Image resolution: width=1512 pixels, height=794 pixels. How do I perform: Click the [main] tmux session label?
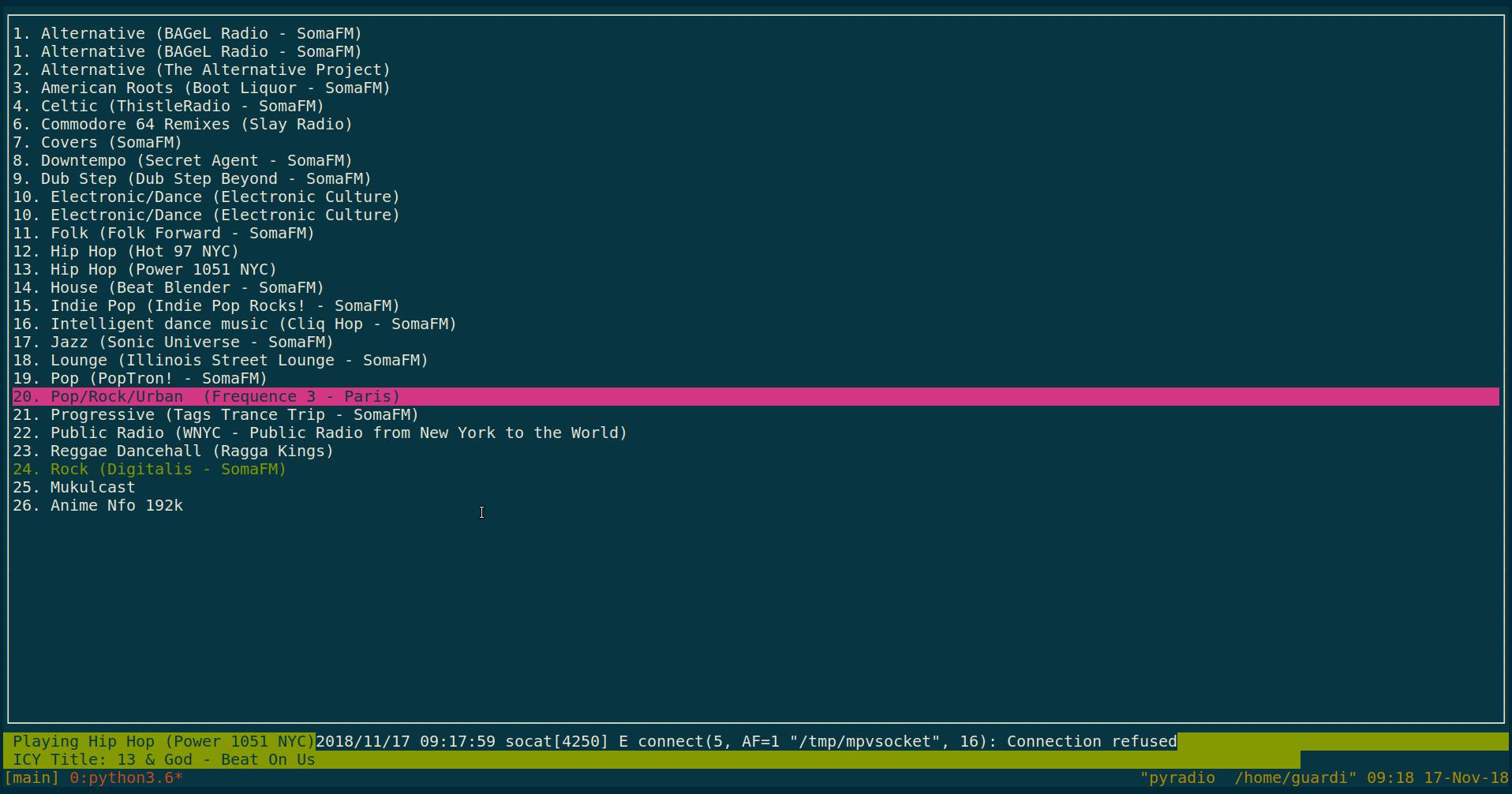32,777
